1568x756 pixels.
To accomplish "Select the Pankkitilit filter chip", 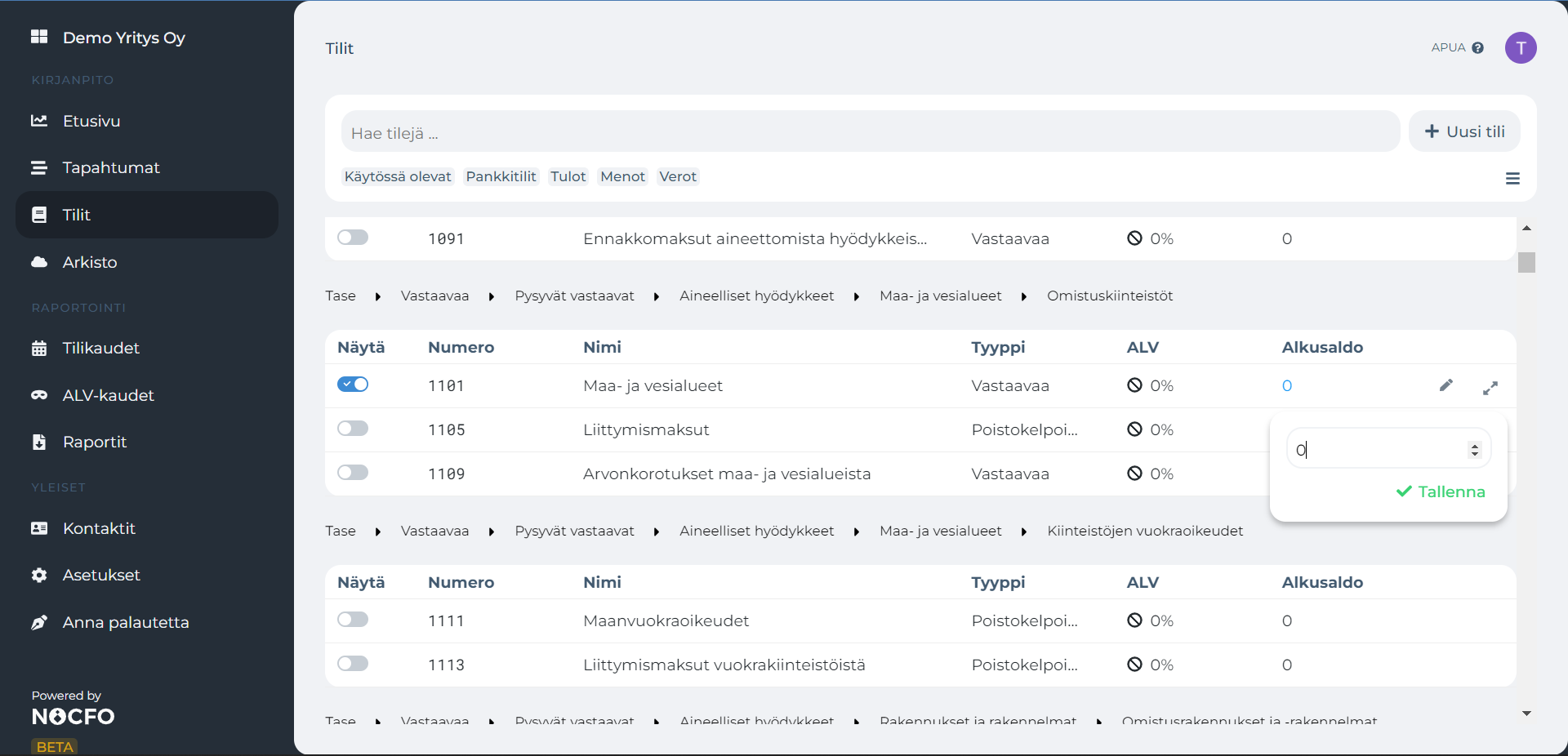I will [x=501, y=176].
